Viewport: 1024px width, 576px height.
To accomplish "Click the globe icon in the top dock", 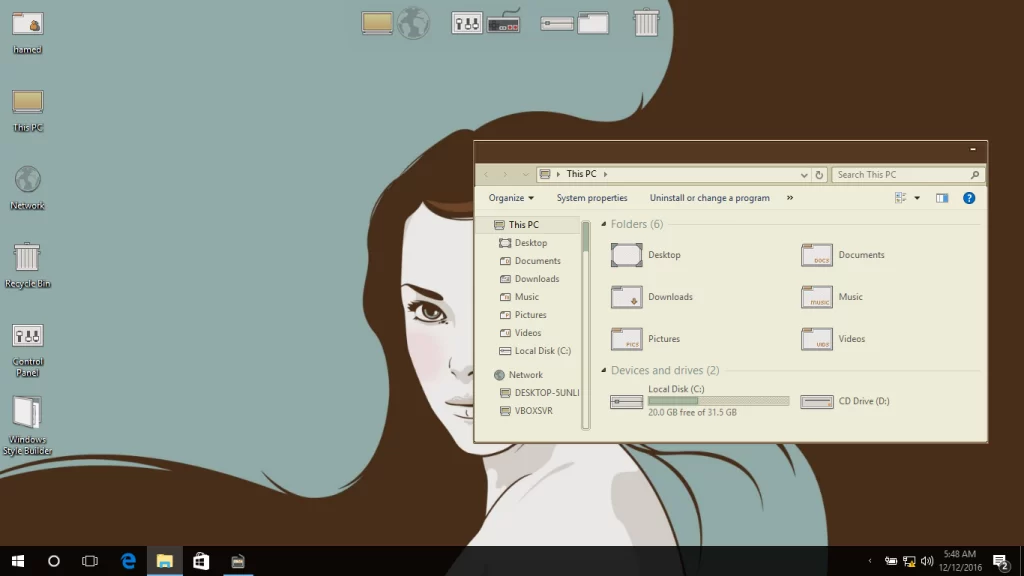I will pyautogui.click(x=413, y=23).
